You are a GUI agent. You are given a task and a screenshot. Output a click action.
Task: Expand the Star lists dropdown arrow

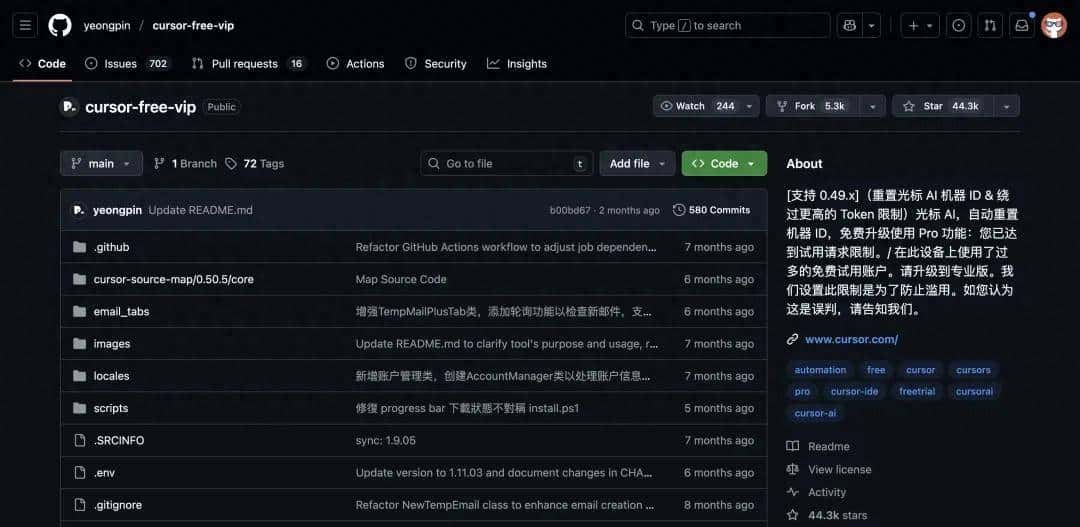point(1006,106)
